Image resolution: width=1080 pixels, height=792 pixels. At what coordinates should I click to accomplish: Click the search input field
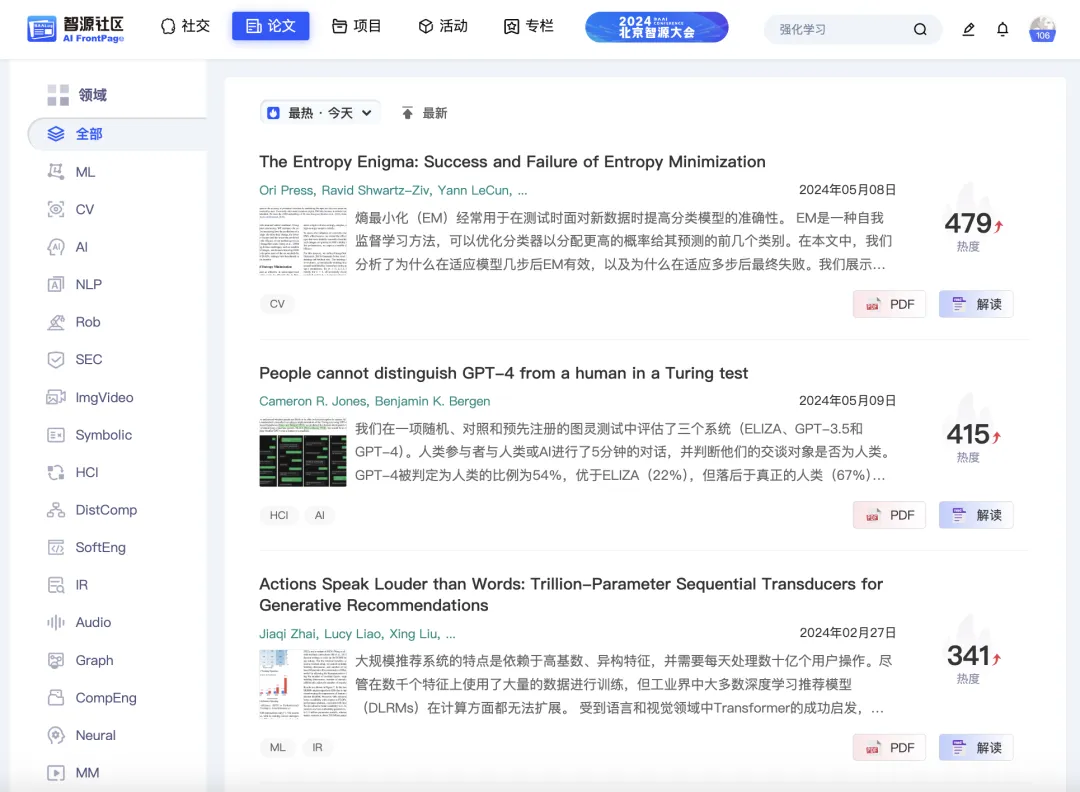[x=840, y=30]
